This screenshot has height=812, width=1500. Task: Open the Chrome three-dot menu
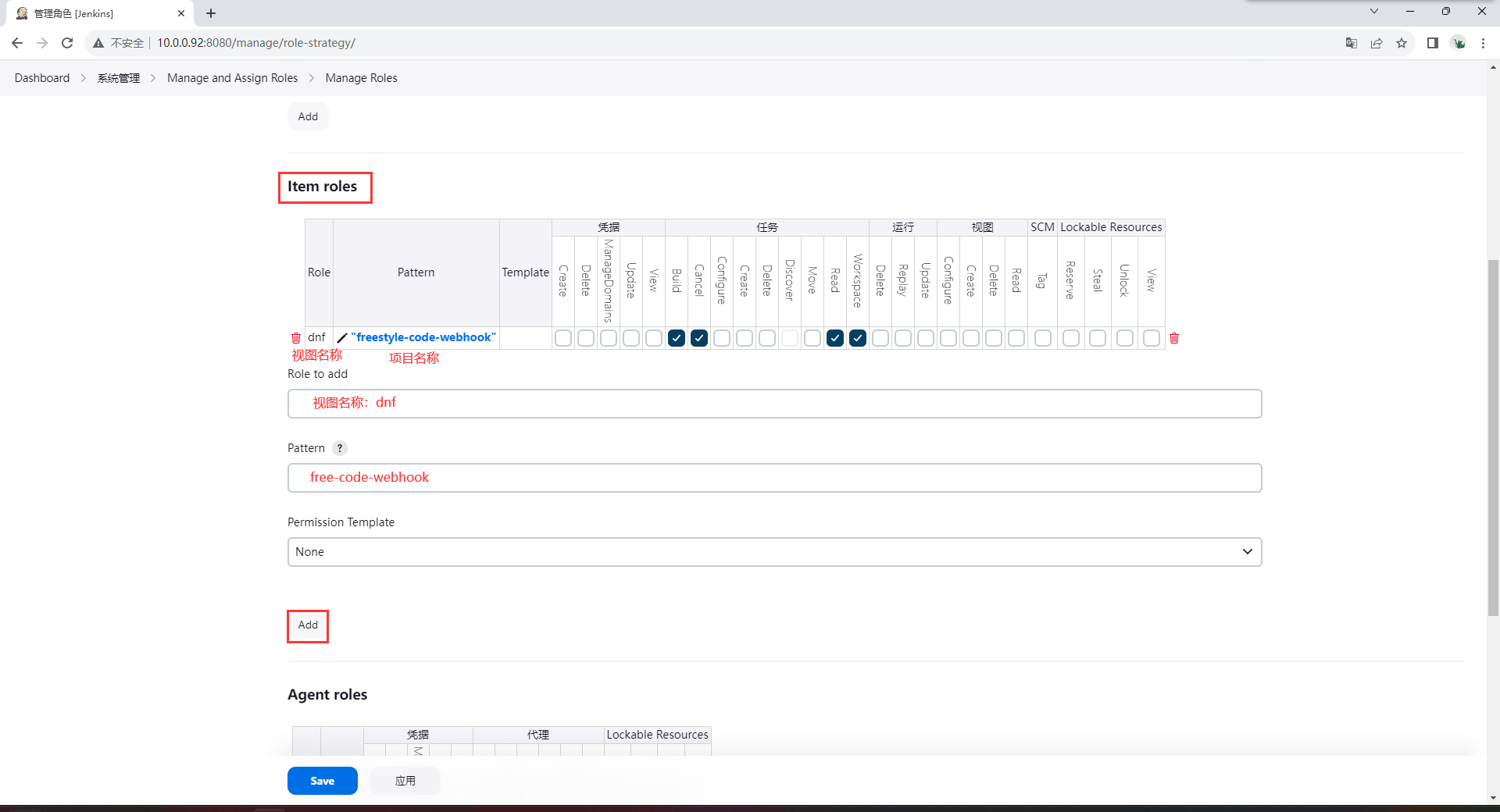tap(1483, 43)
